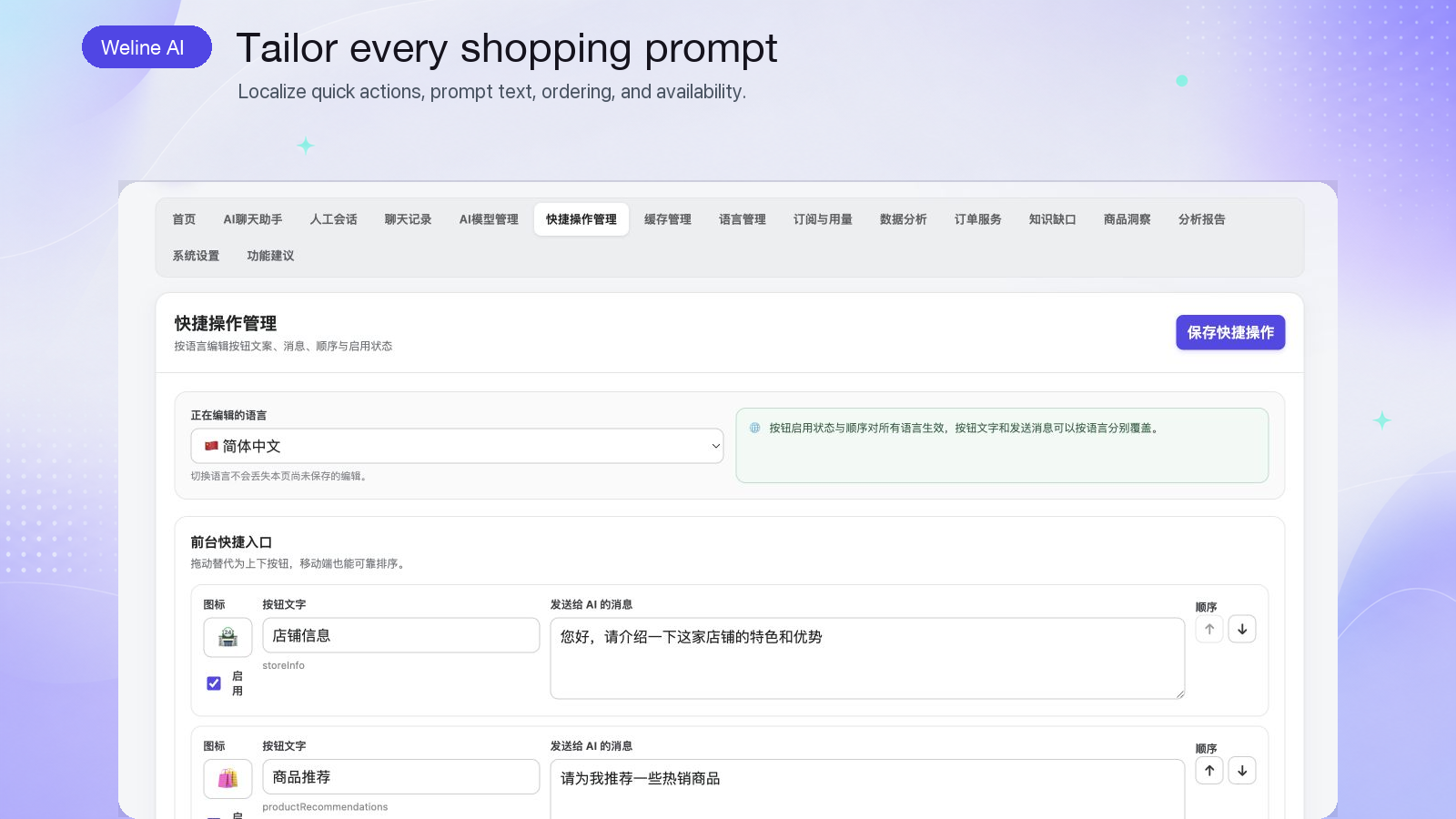Viewport: 1456px width, 819px height.
Task: Move 商品推荐 row up with arrow
Action: pyautogui.click(x=1209, y=771)
